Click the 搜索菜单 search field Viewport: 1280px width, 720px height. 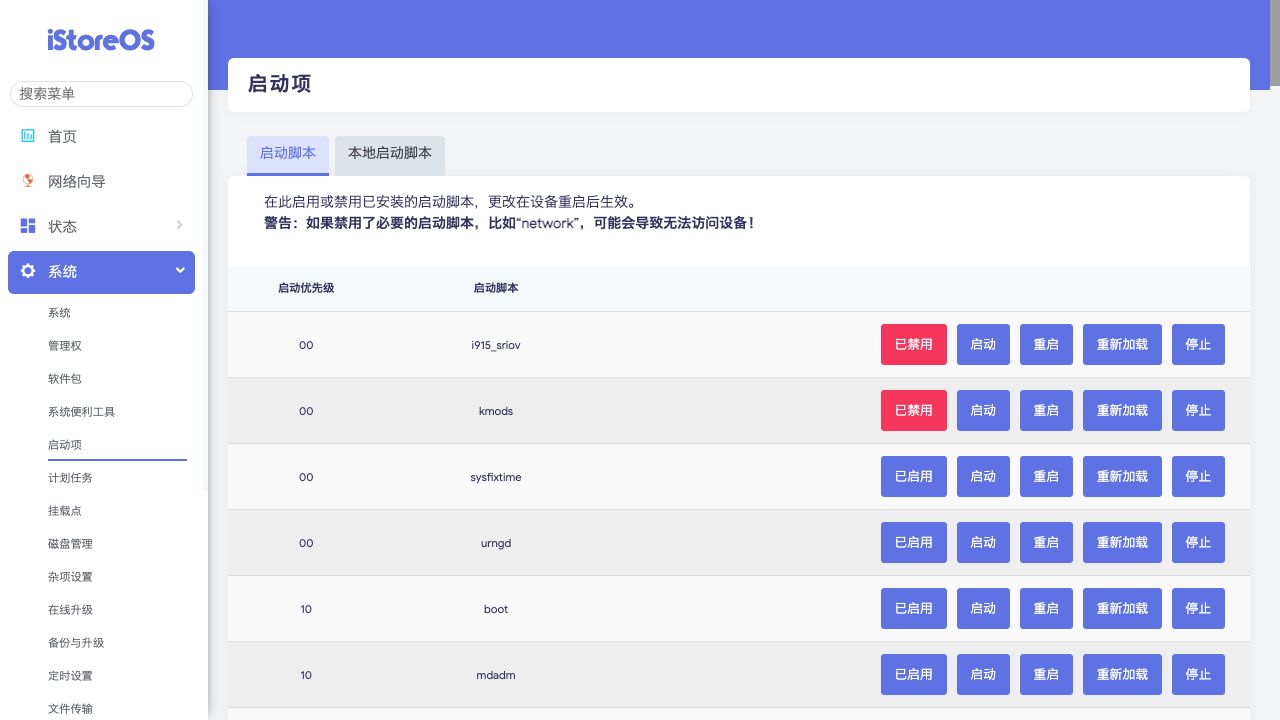coord(101,94)
